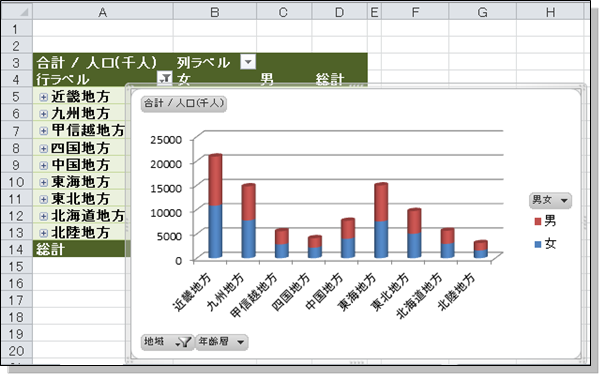Screen dimensions: 599x374
Task: Click the 女 legend label
Action: tap(550, 244)
